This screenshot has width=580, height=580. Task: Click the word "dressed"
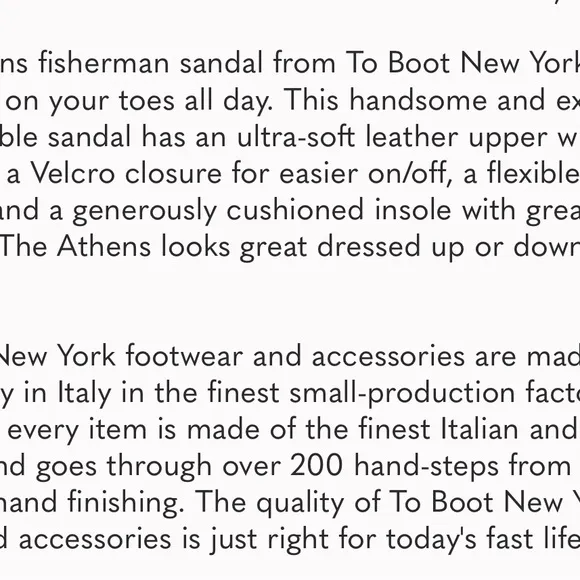[369, 246]
